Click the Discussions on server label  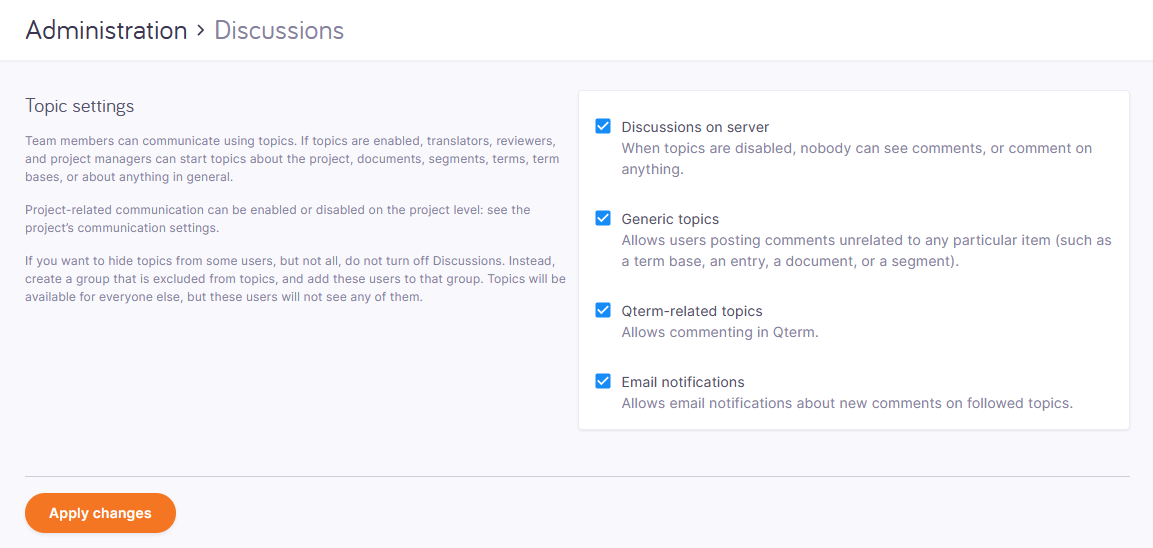(x=695, y=127)
